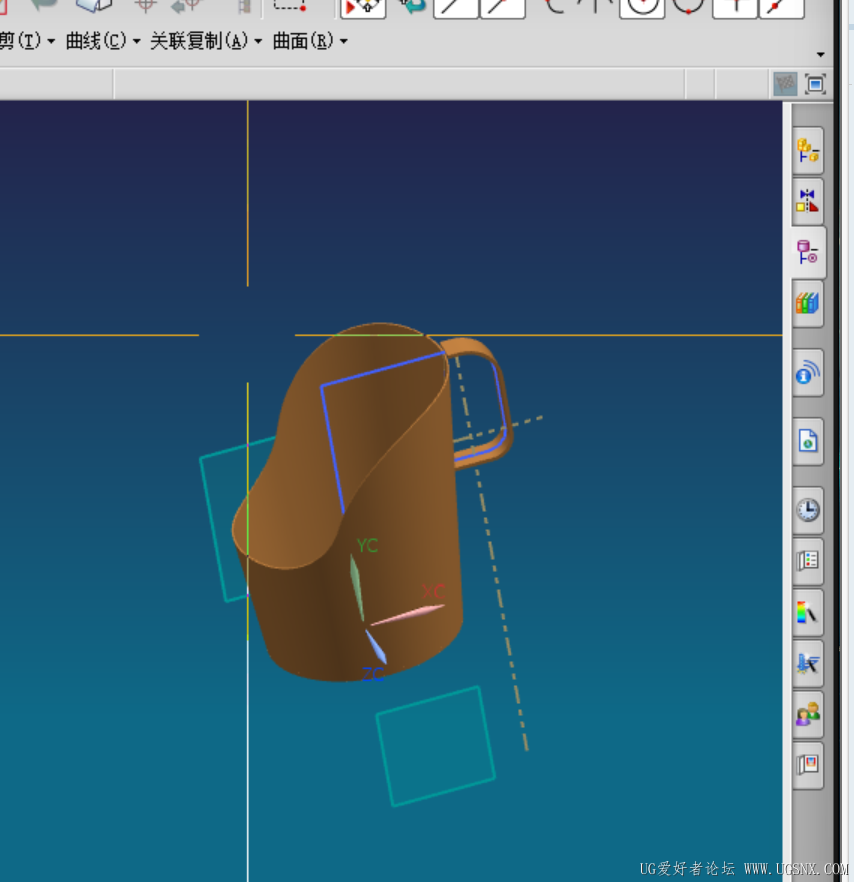Open the History clock tab

pos(808,510)
